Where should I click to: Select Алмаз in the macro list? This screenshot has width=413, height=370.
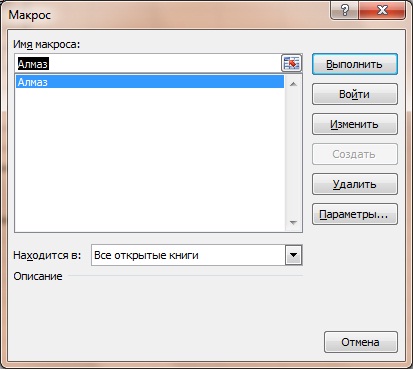point(150,82)
